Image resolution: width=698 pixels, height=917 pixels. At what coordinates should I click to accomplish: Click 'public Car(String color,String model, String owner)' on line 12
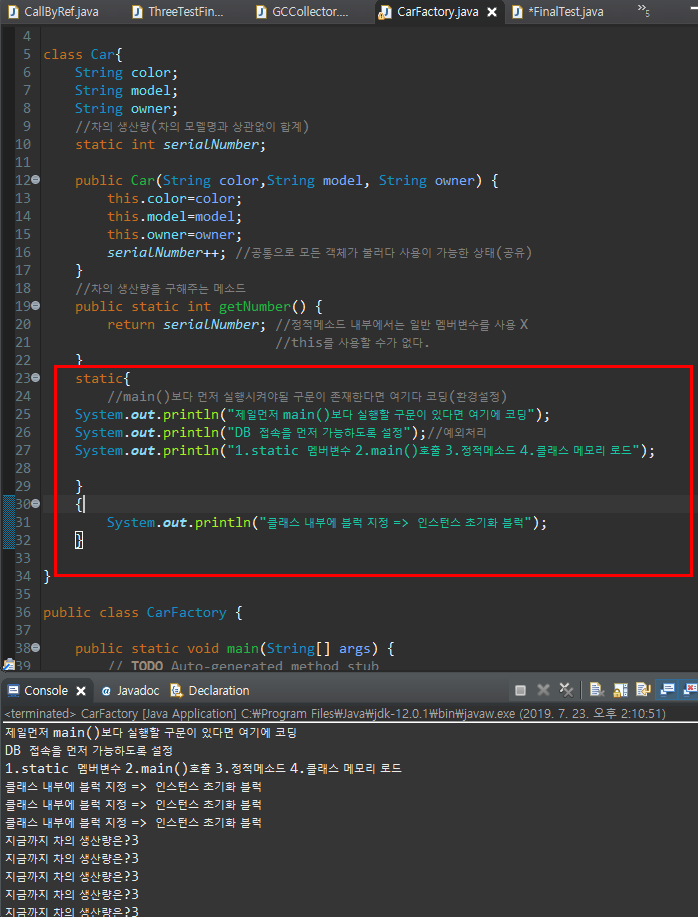[278, 181]
